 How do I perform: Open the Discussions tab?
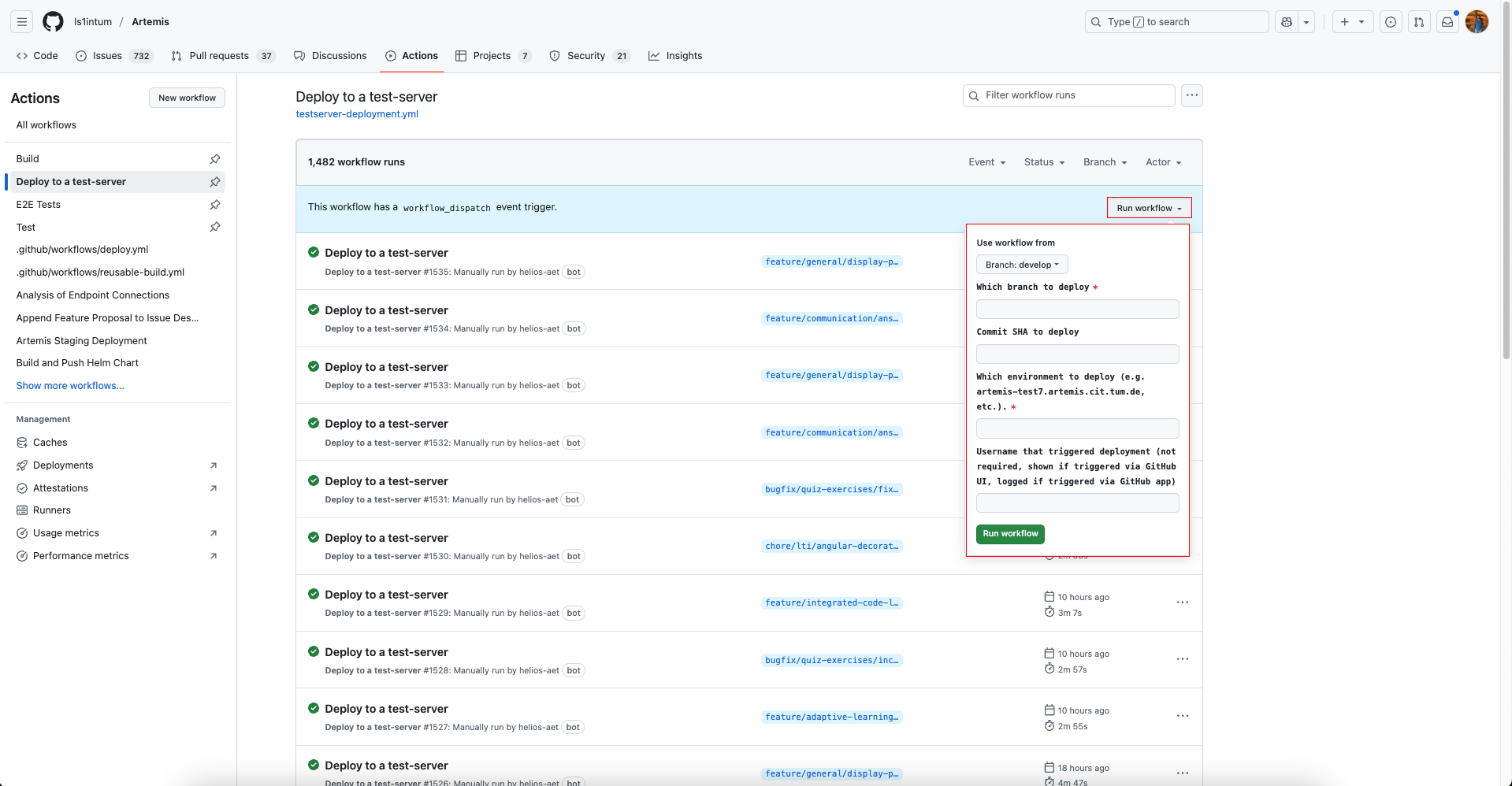click(x=330, y=56)
